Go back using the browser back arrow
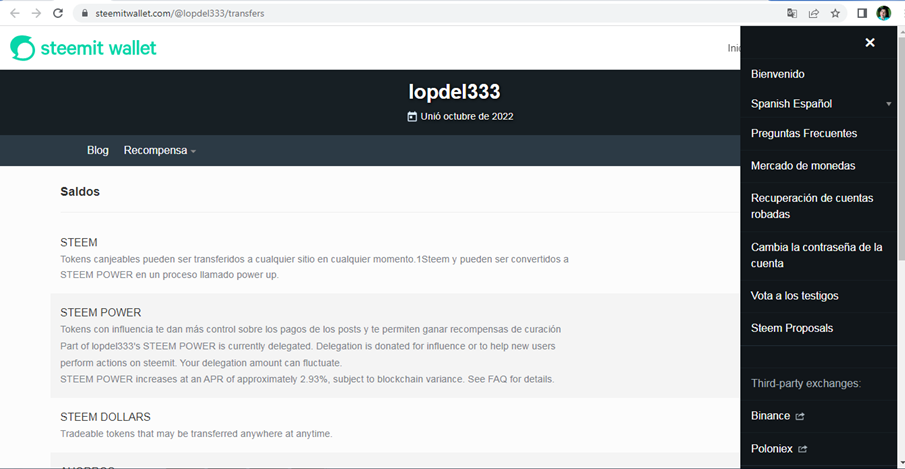This screenshot has width=905, height=469. [x=15, y=13]
